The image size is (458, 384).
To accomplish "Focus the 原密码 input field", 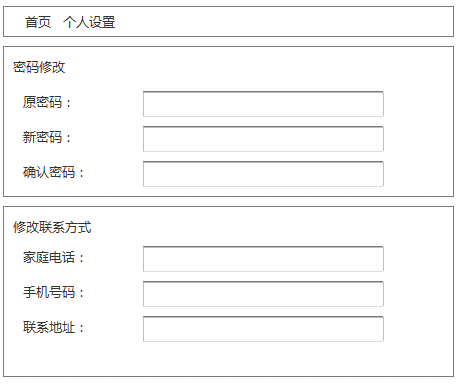I will tap(263, 104).
